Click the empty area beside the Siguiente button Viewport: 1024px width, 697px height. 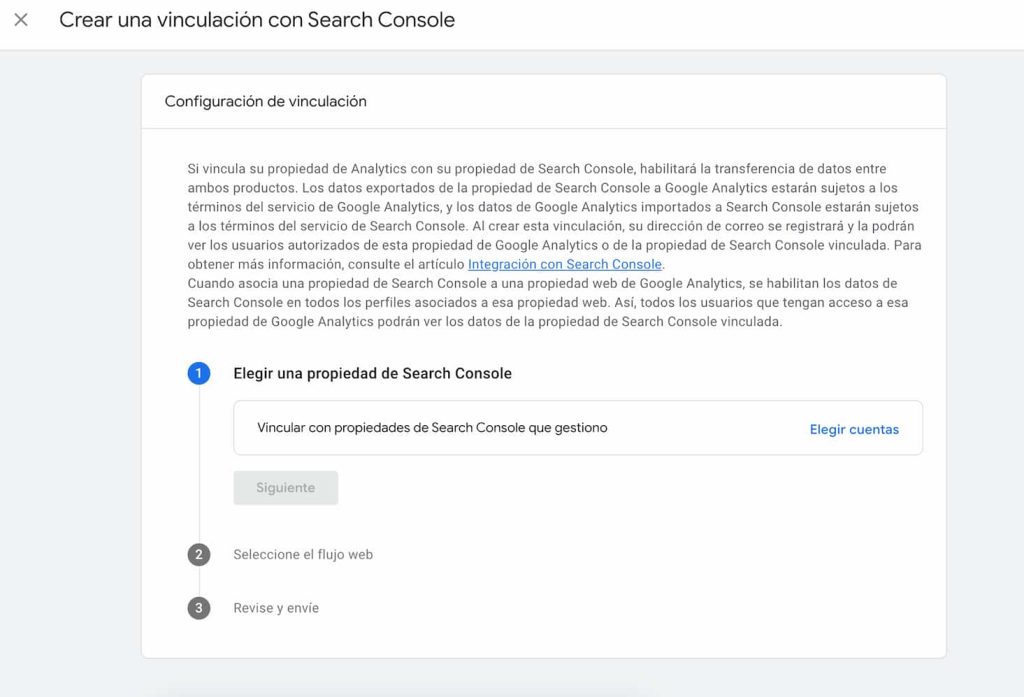pos(600,488)
